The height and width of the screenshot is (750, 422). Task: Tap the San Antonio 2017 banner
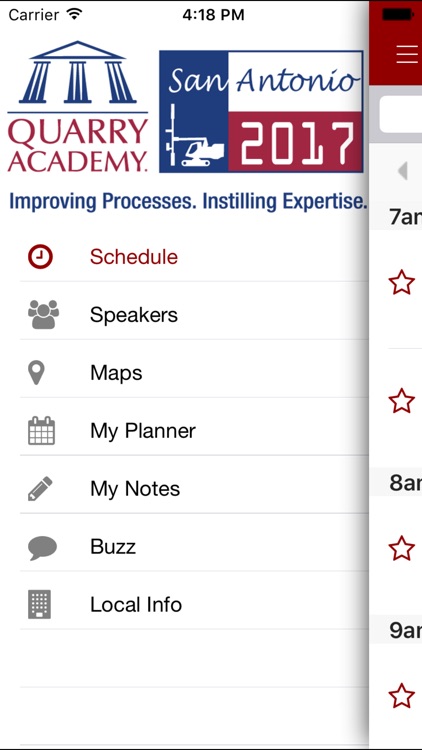point(261,111)
